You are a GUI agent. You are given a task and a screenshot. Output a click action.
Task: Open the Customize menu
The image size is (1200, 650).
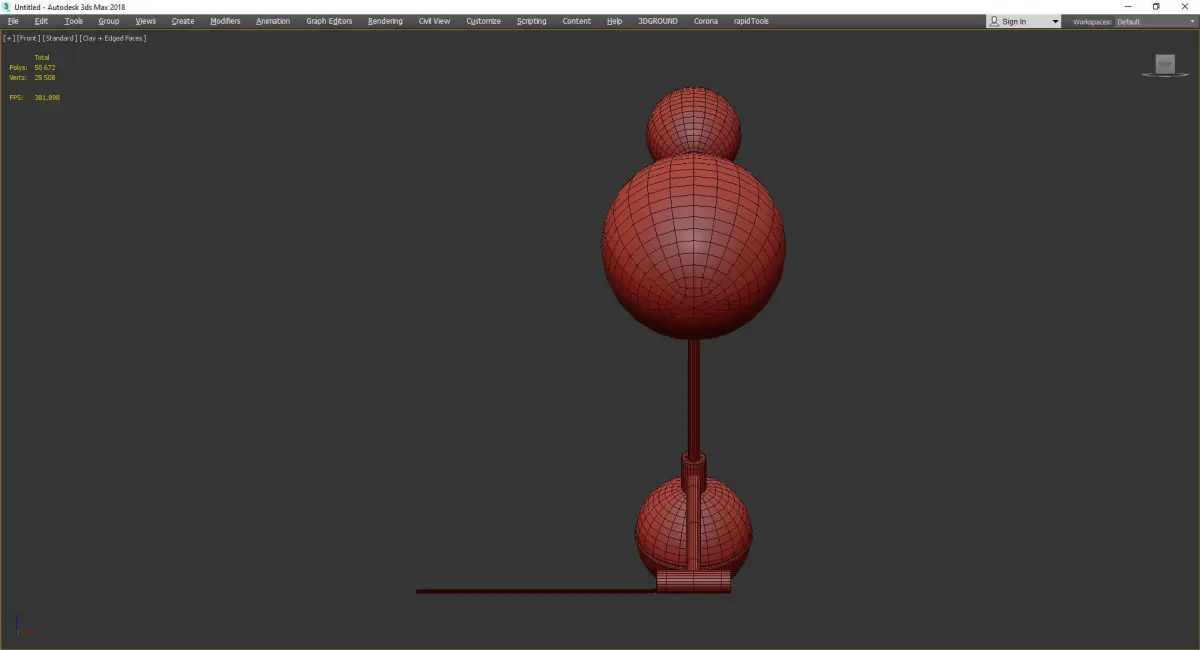484,21
